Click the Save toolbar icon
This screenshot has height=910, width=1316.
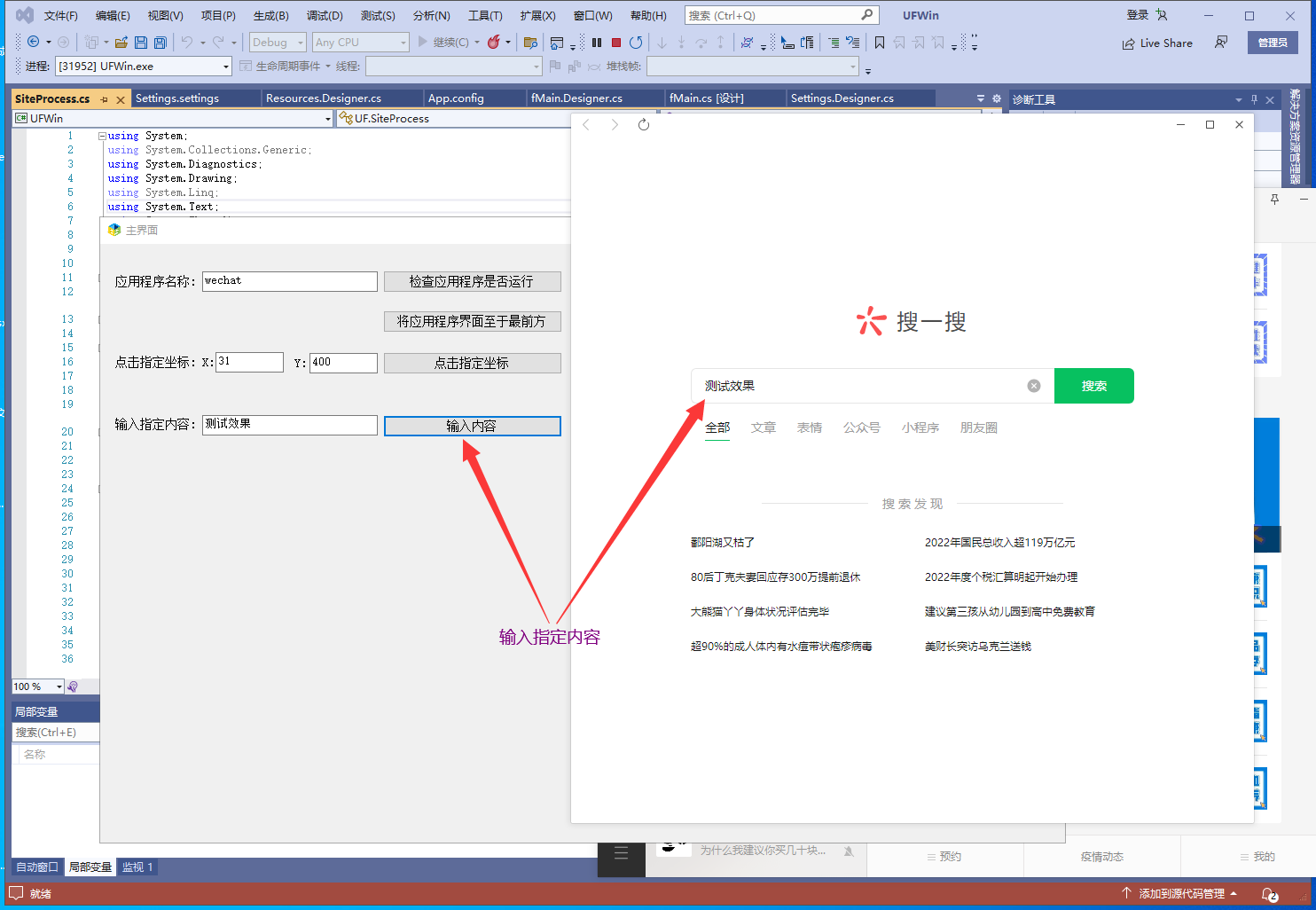pos(141,42)
